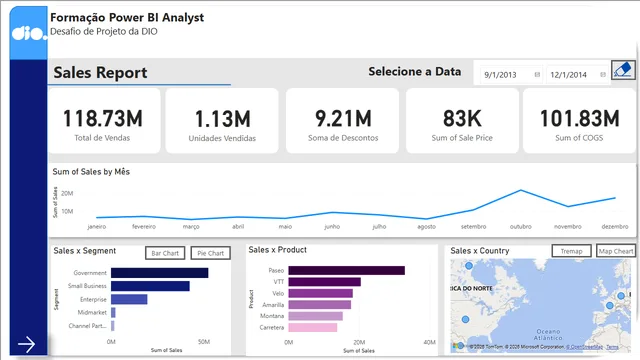Click the Carretera product bar
640x360 pixels.
(313, 327)
